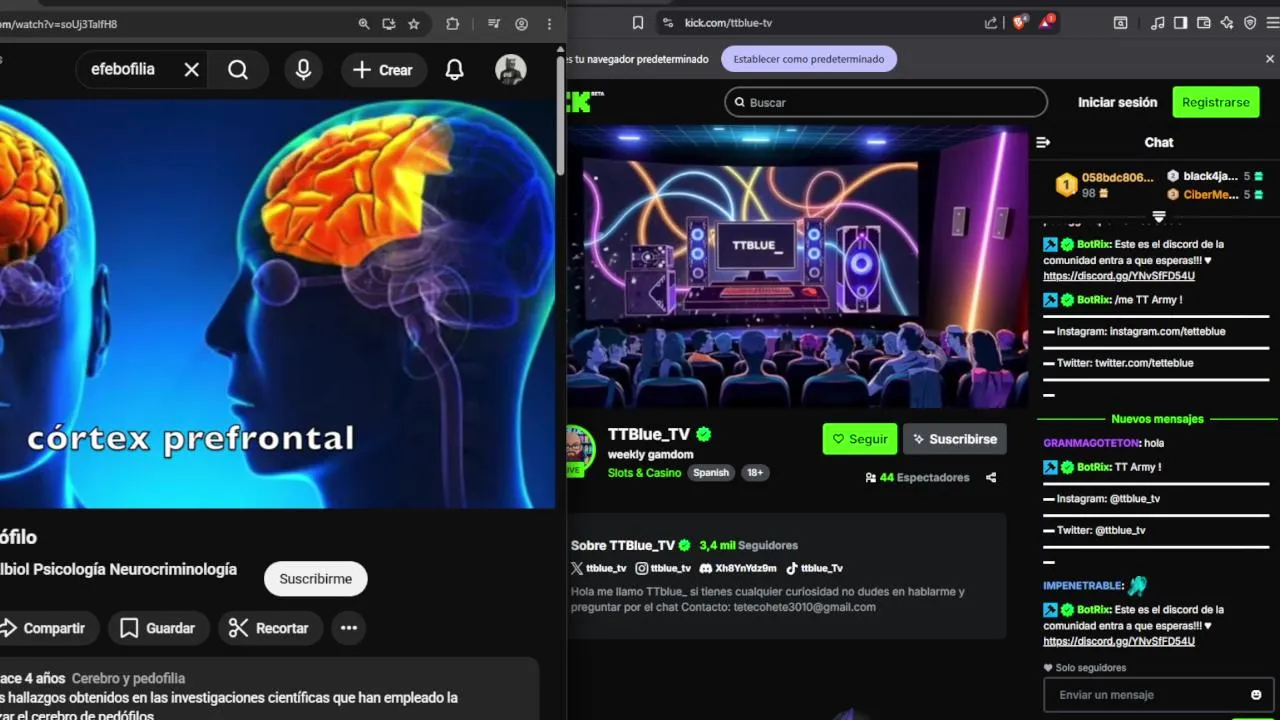Open YouTube account avatar menu
Screen dimensions: 1280x720
click(511, 69)
